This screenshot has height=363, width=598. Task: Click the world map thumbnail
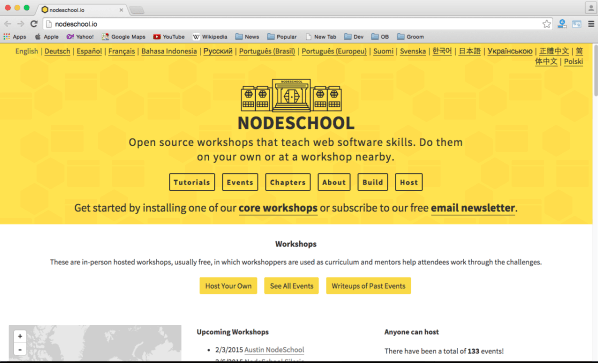(x=95, y=342)
